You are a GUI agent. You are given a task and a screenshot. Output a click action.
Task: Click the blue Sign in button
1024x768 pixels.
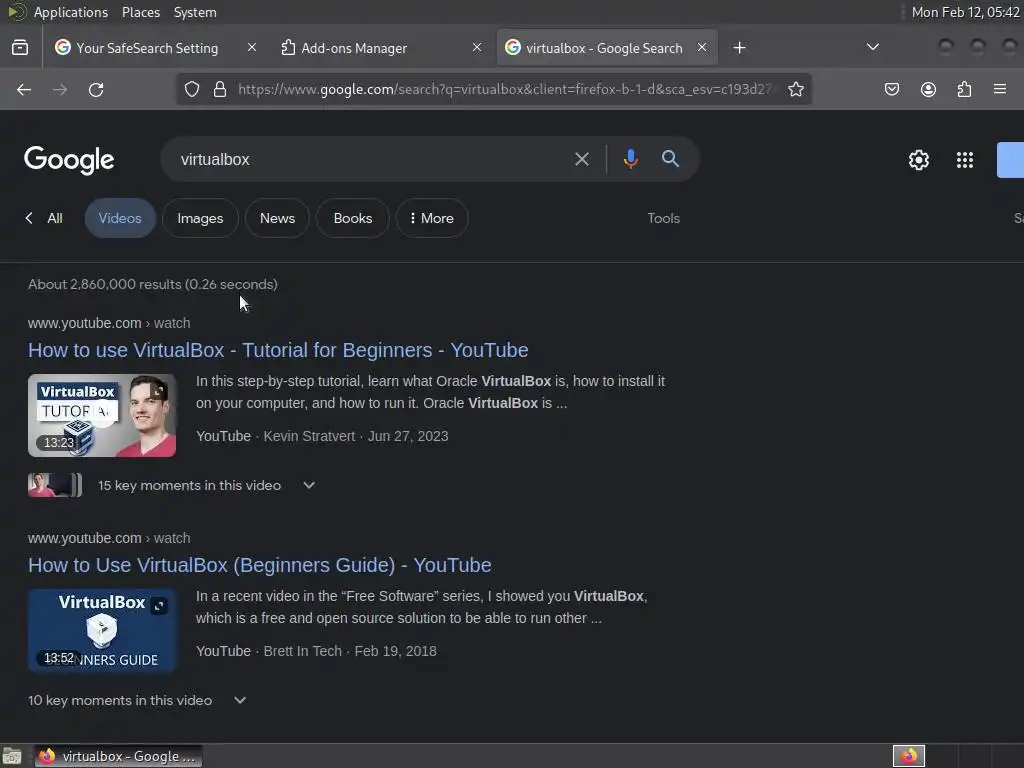tap(1010, 160)
